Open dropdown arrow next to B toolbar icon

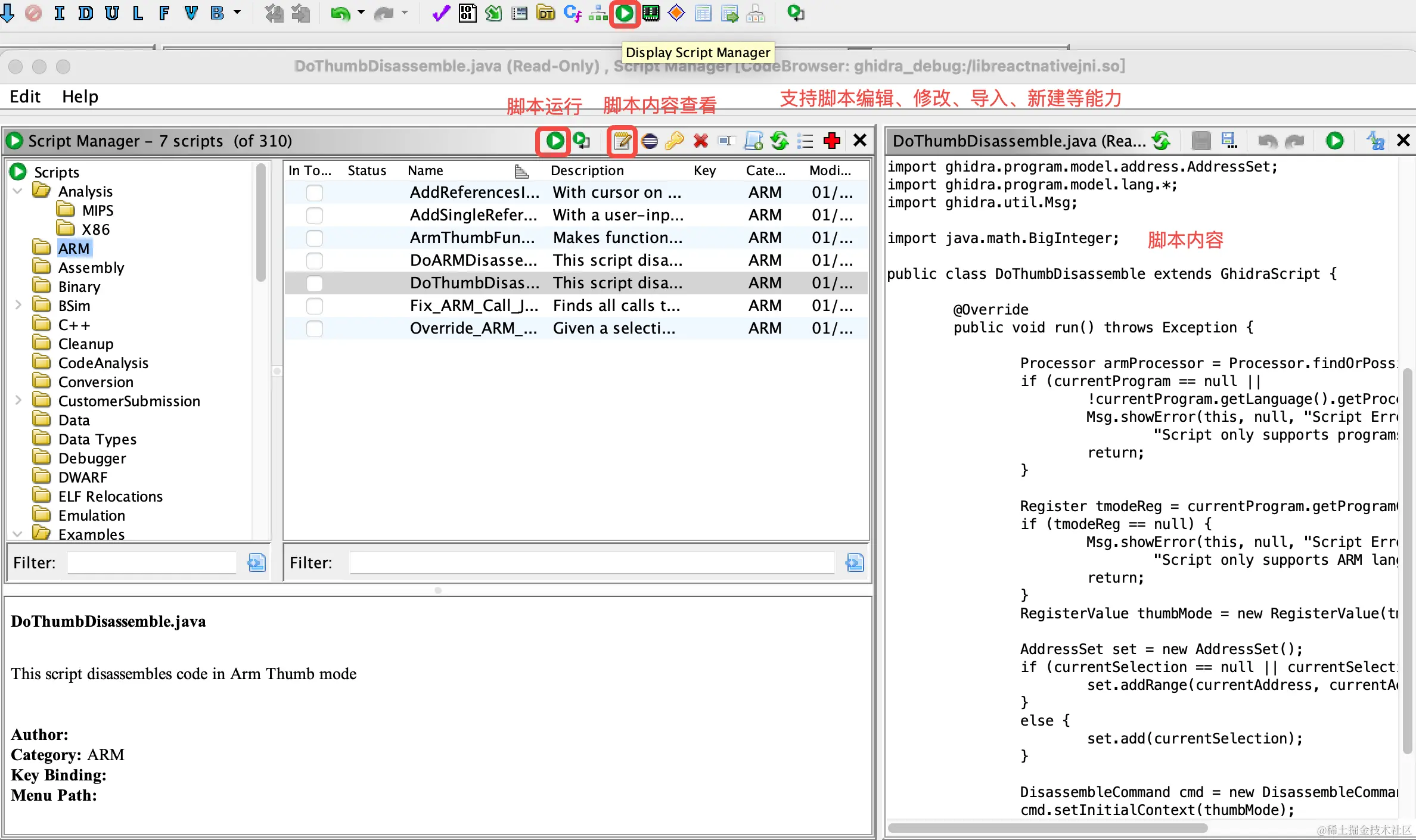coord(237,12)
